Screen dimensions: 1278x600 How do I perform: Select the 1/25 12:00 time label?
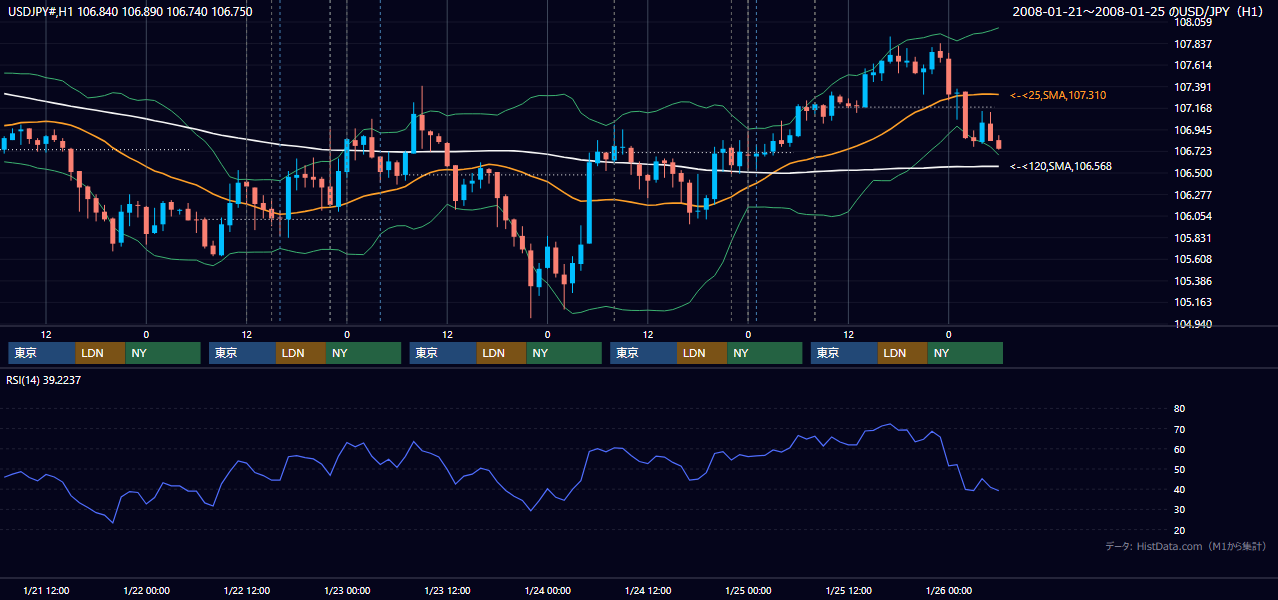click(848, 590)
